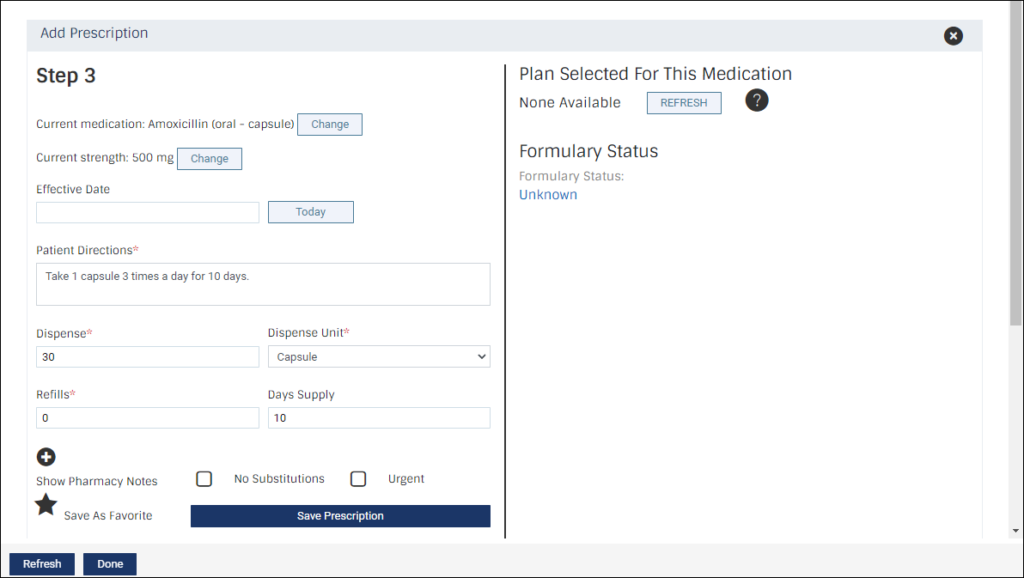Click into the Patient Directions text box
The width and height of the screenshot is (1024, 578).
coord(263,284)
